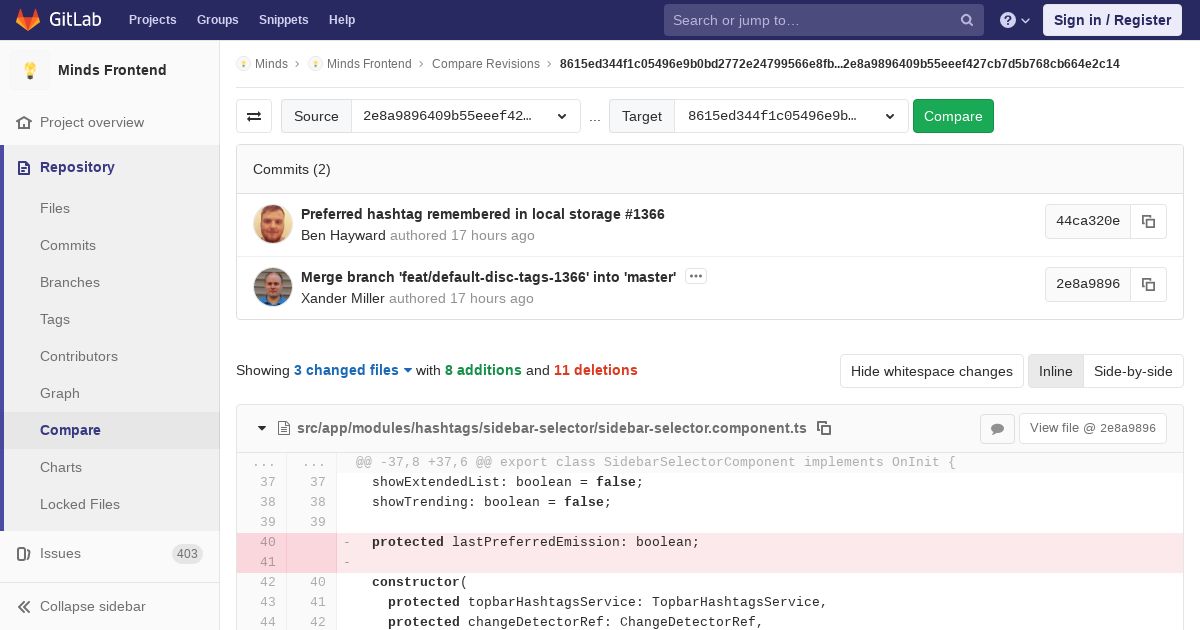Open the help question mark menu

[x=1014, y=20]
